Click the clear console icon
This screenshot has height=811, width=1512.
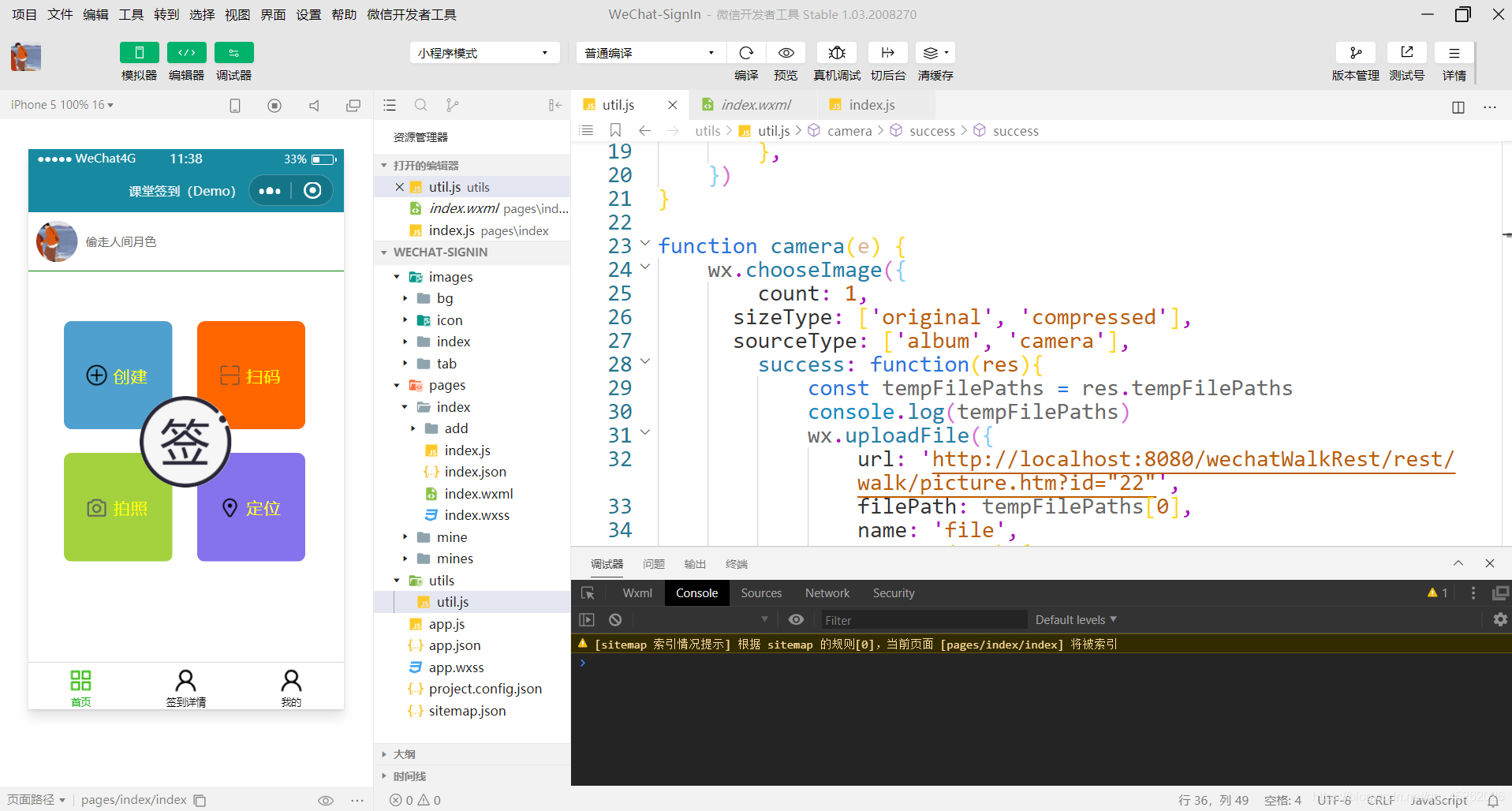tap(615, 620)
